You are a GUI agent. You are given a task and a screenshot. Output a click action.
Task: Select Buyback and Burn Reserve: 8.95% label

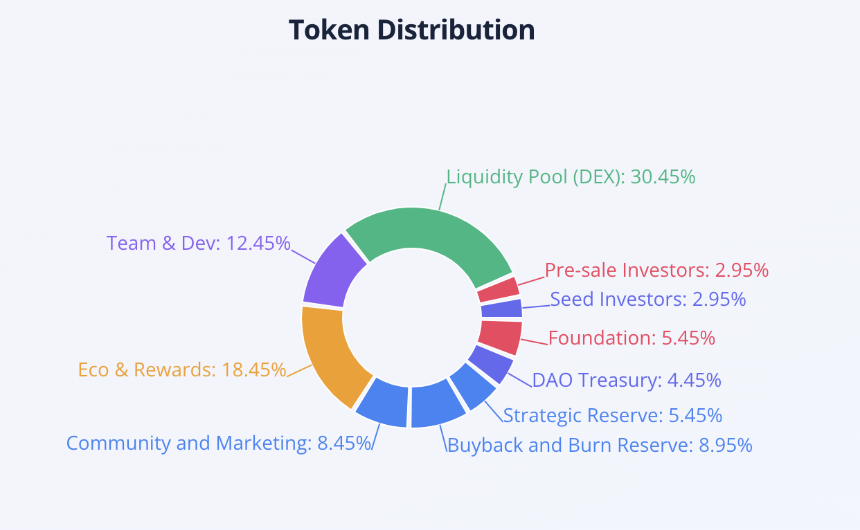coord(599,445)
